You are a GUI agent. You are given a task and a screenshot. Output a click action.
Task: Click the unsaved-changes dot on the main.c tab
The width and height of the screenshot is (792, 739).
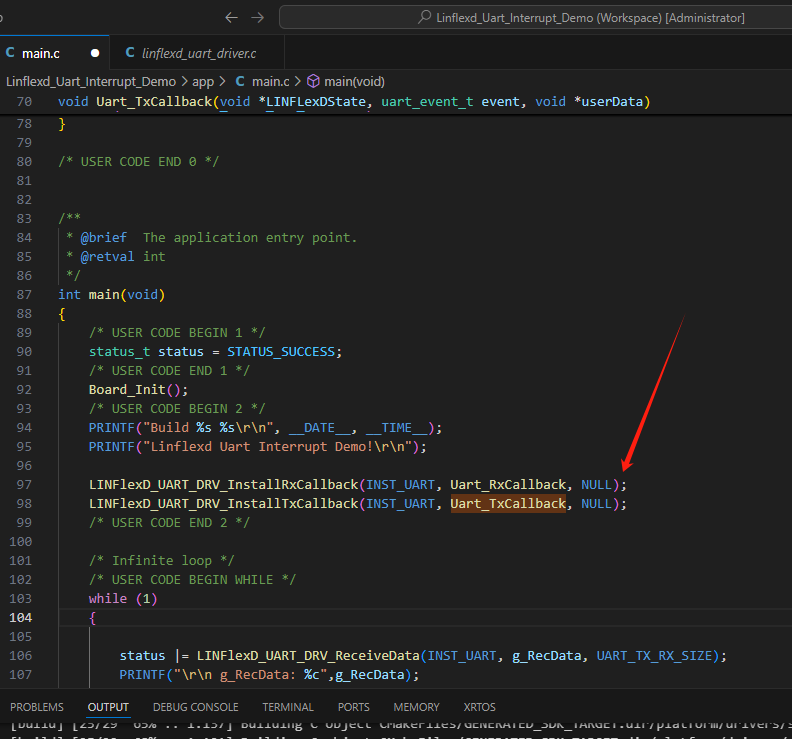95,53
